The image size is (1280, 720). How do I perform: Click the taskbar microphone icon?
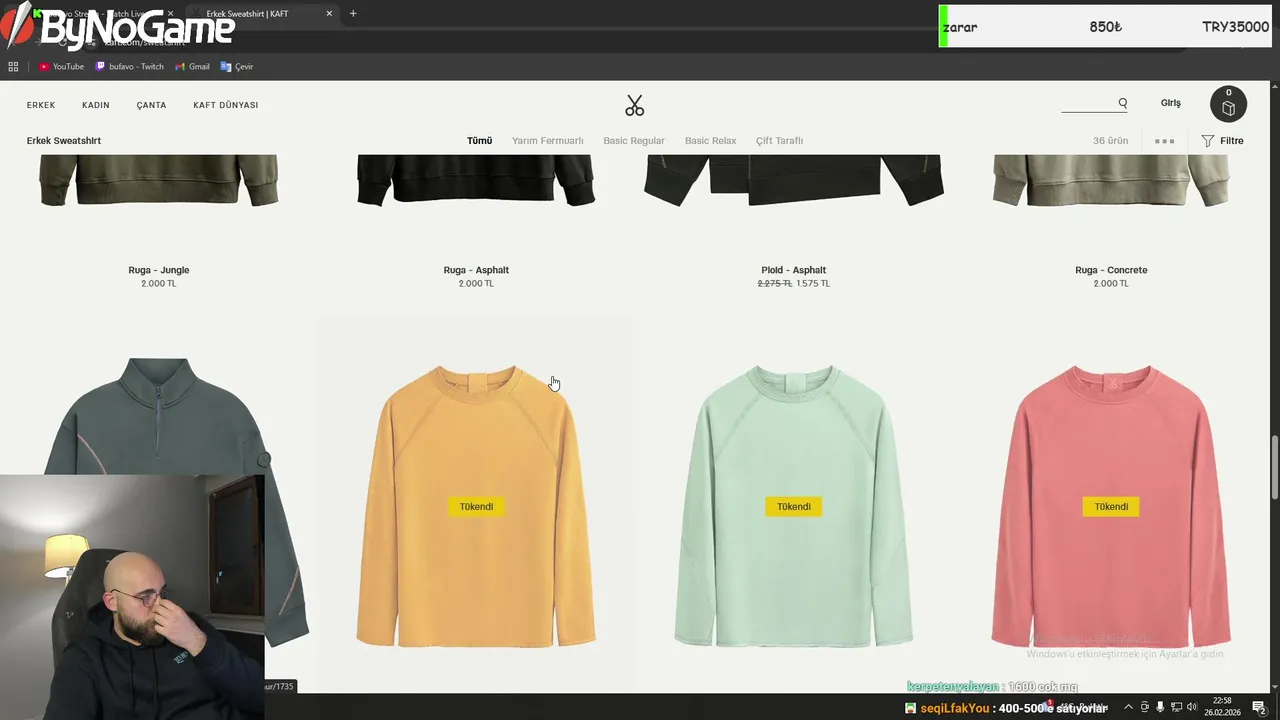pos(1160,707)
